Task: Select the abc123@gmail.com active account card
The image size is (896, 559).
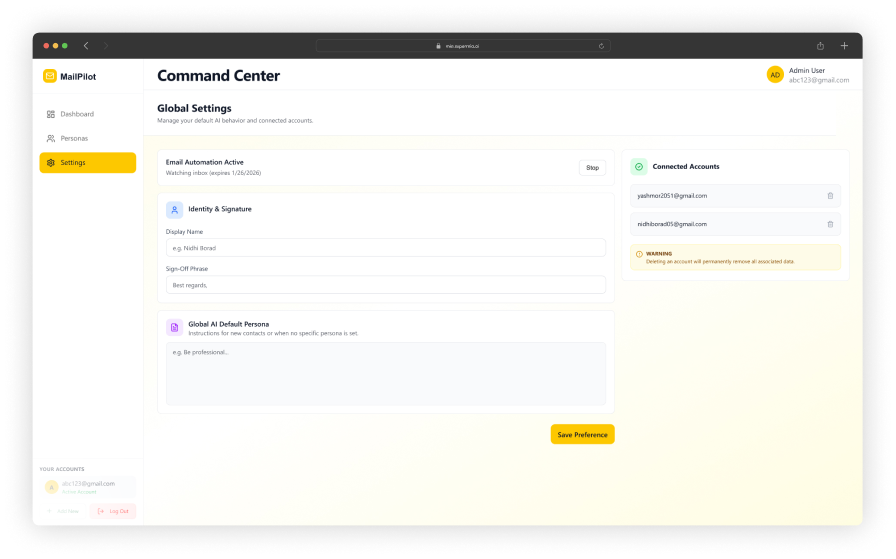Action: [87, 487]
